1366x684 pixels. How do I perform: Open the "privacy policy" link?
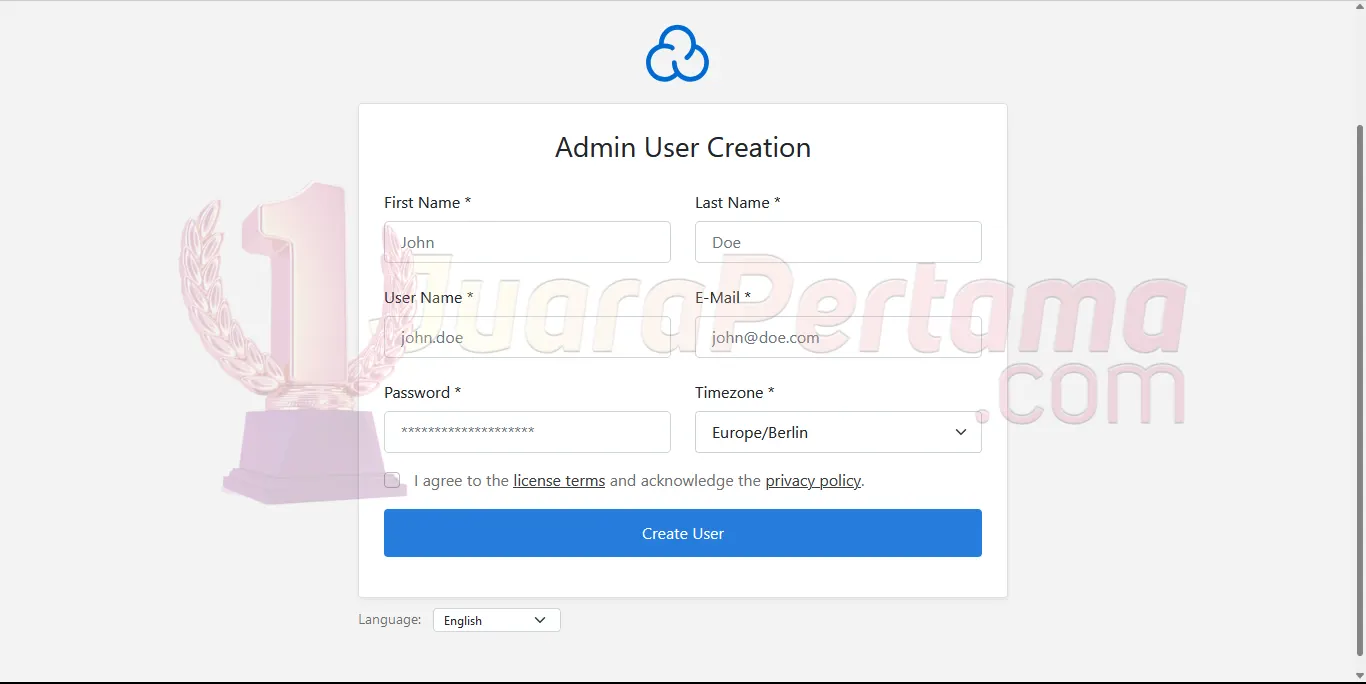(813, 480)
